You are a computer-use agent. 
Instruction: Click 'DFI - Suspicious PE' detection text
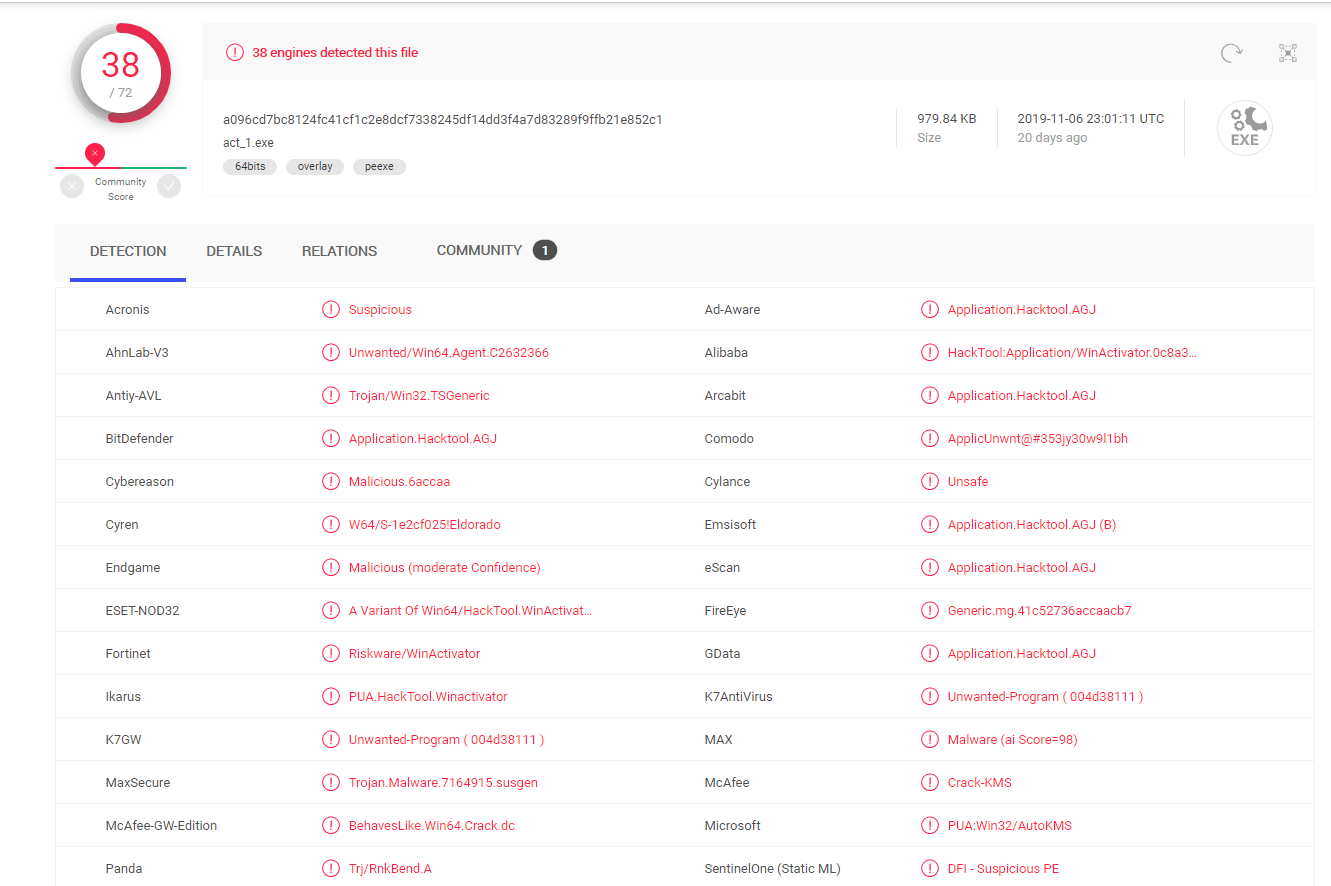[x=1003, y=868]
